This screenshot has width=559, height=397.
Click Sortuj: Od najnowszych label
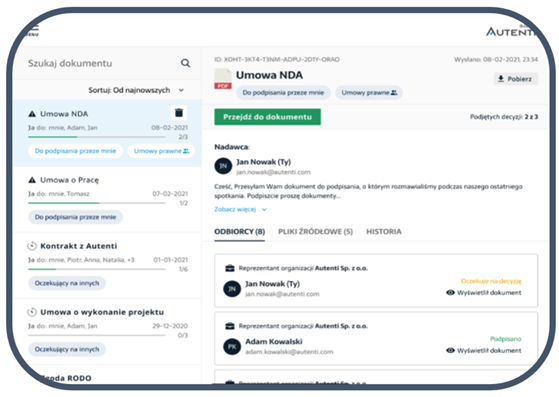point(129,91)
